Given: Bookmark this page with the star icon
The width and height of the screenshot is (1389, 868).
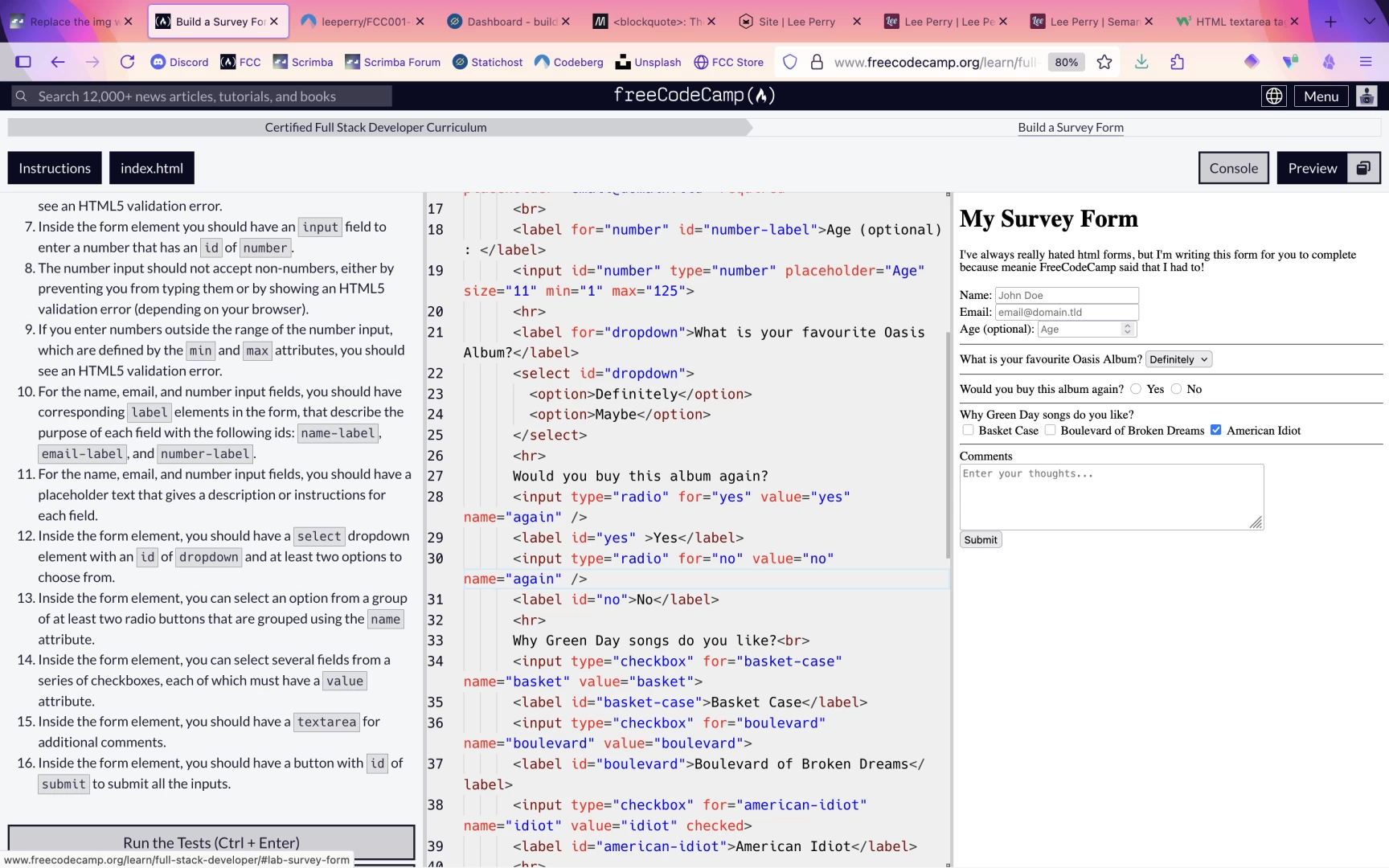Looking at the screenshot, I should pos(1104,62).
